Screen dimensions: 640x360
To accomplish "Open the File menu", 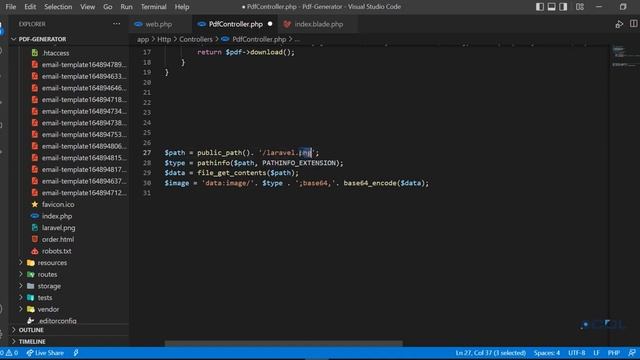I will (11, 7).
